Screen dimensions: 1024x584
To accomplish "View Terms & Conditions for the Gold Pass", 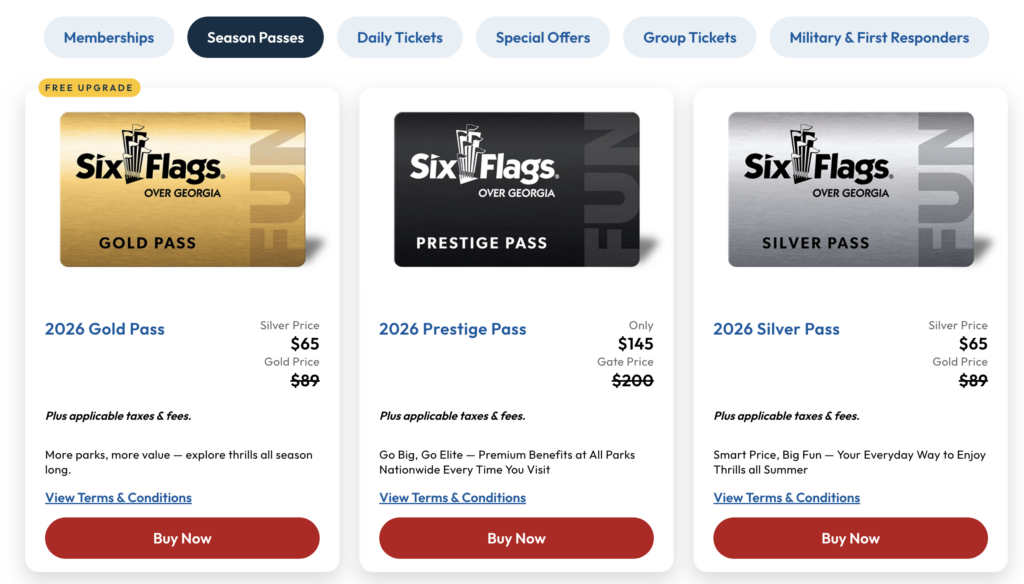I will pos(118,497).
